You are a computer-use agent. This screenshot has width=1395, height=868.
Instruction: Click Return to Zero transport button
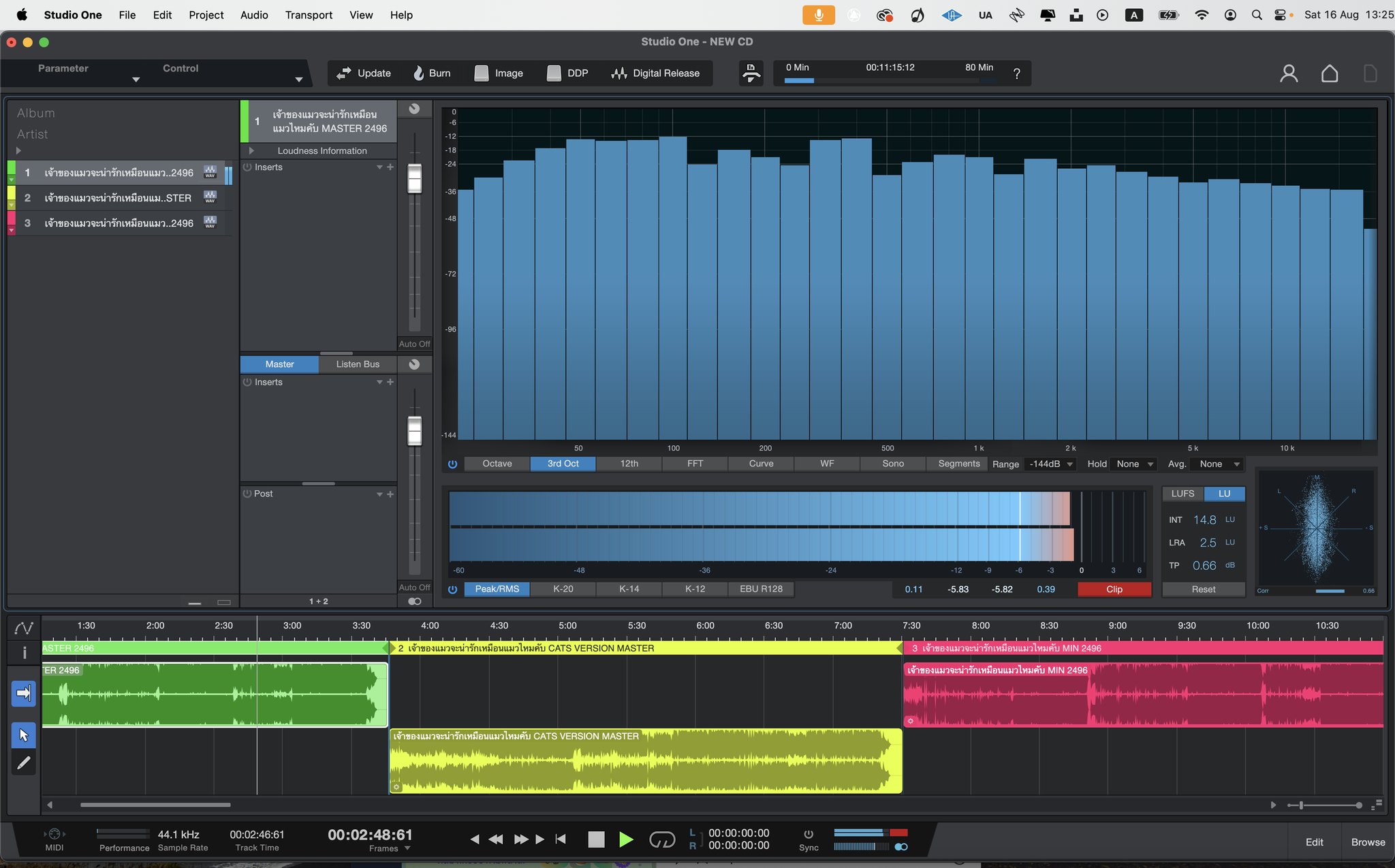point(561,839)
